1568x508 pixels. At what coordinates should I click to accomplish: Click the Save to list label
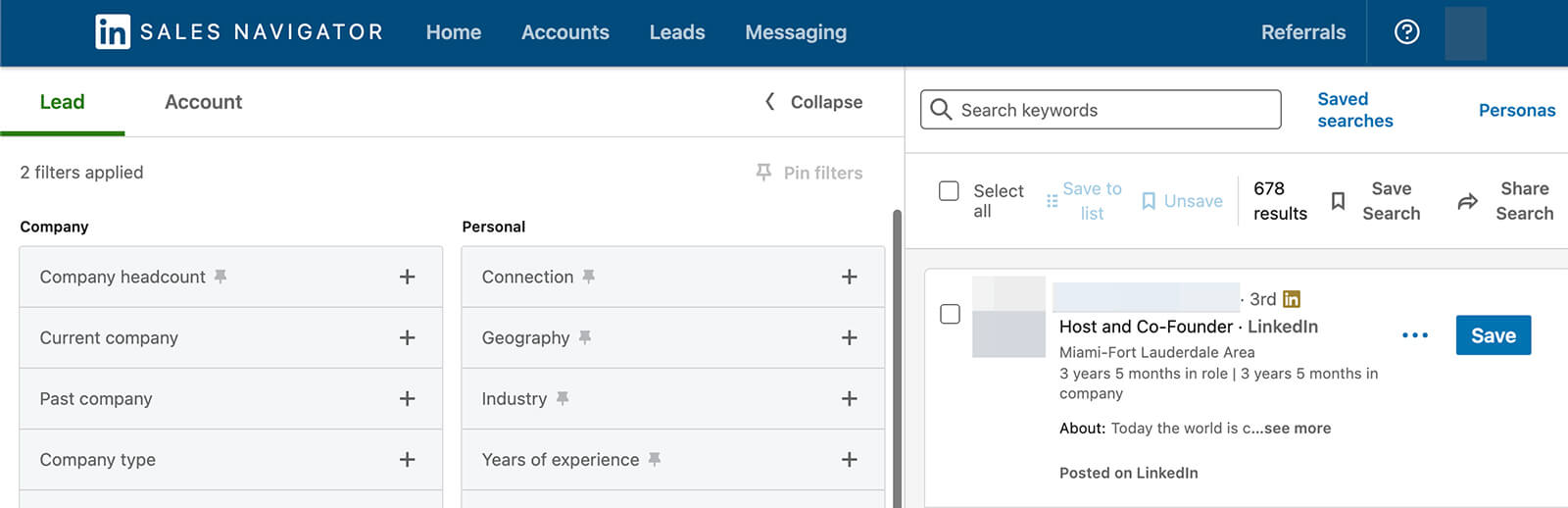click(x=1092, y=201)
